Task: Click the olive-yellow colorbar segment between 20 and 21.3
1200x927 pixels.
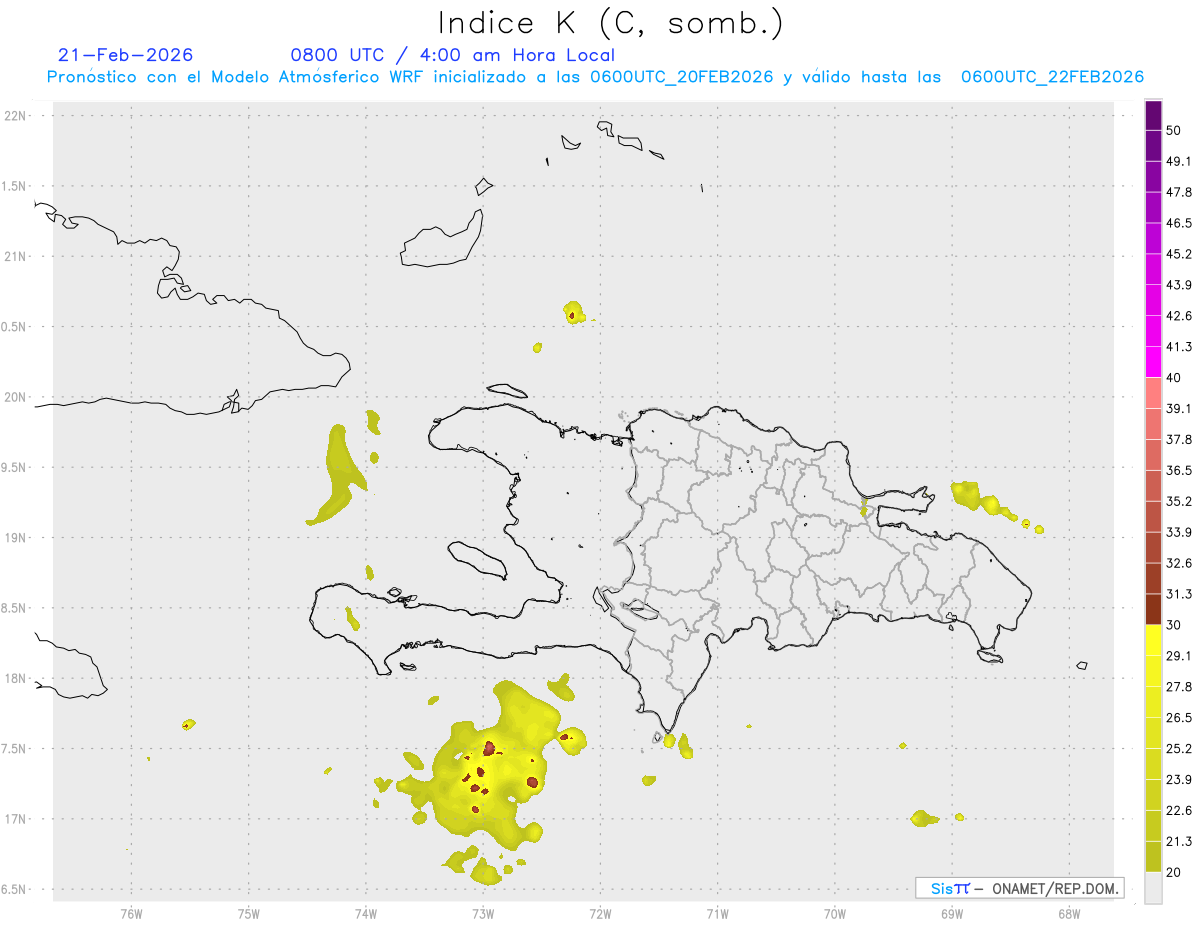Action: 1153,857
